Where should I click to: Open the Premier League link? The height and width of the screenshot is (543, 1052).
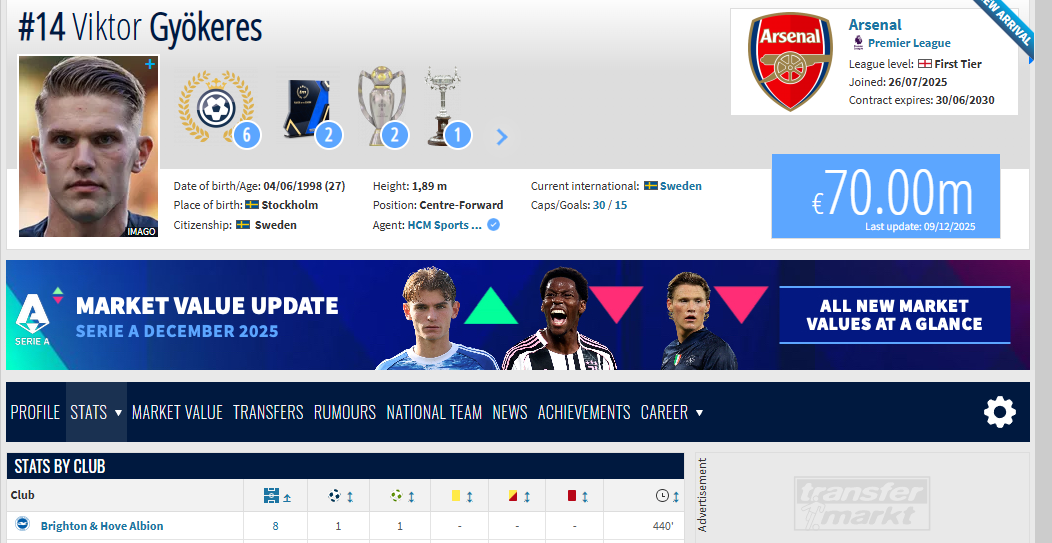pos(909,43)
